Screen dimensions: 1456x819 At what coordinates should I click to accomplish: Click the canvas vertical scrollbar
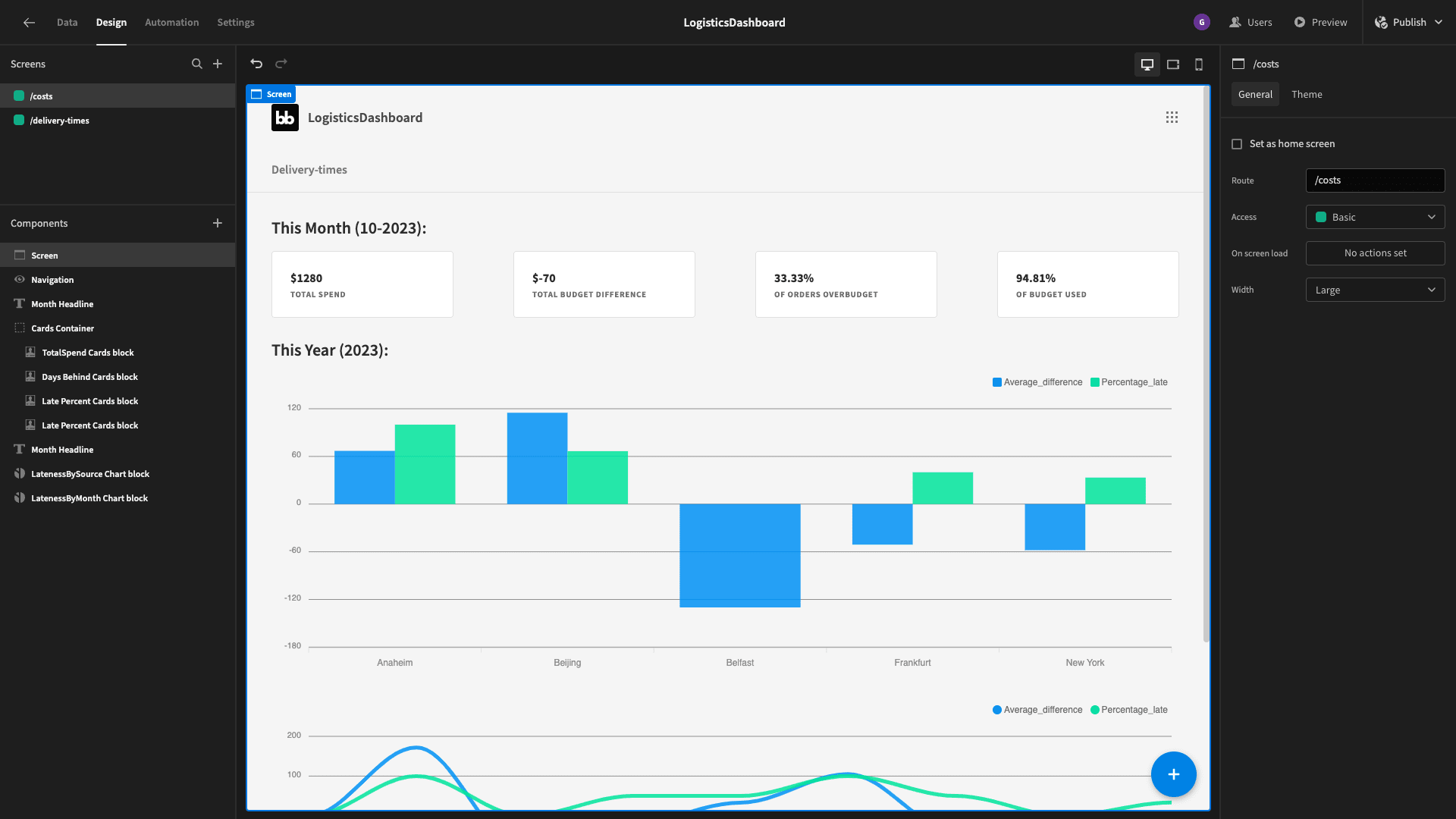[1206, 364]
